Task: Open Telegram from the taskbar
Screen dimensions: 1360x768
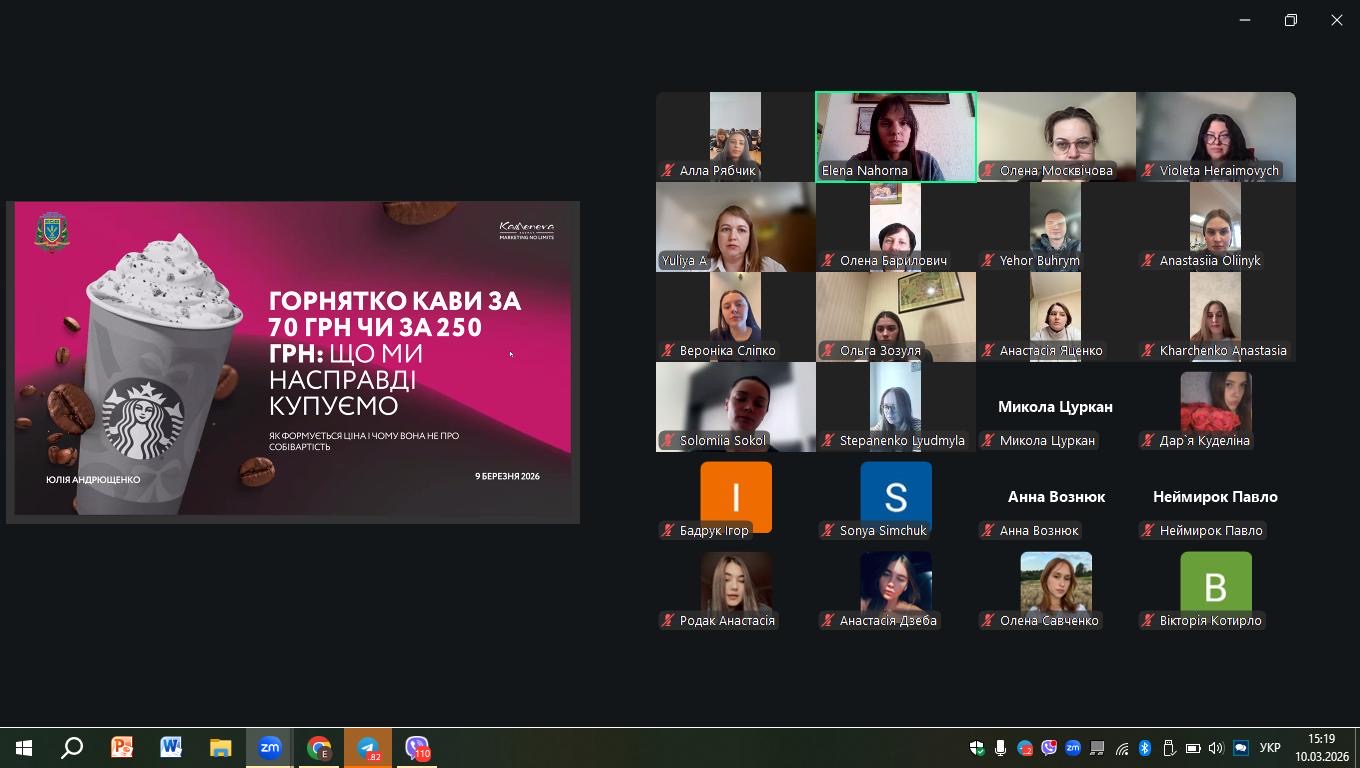Action: point(368,747)
